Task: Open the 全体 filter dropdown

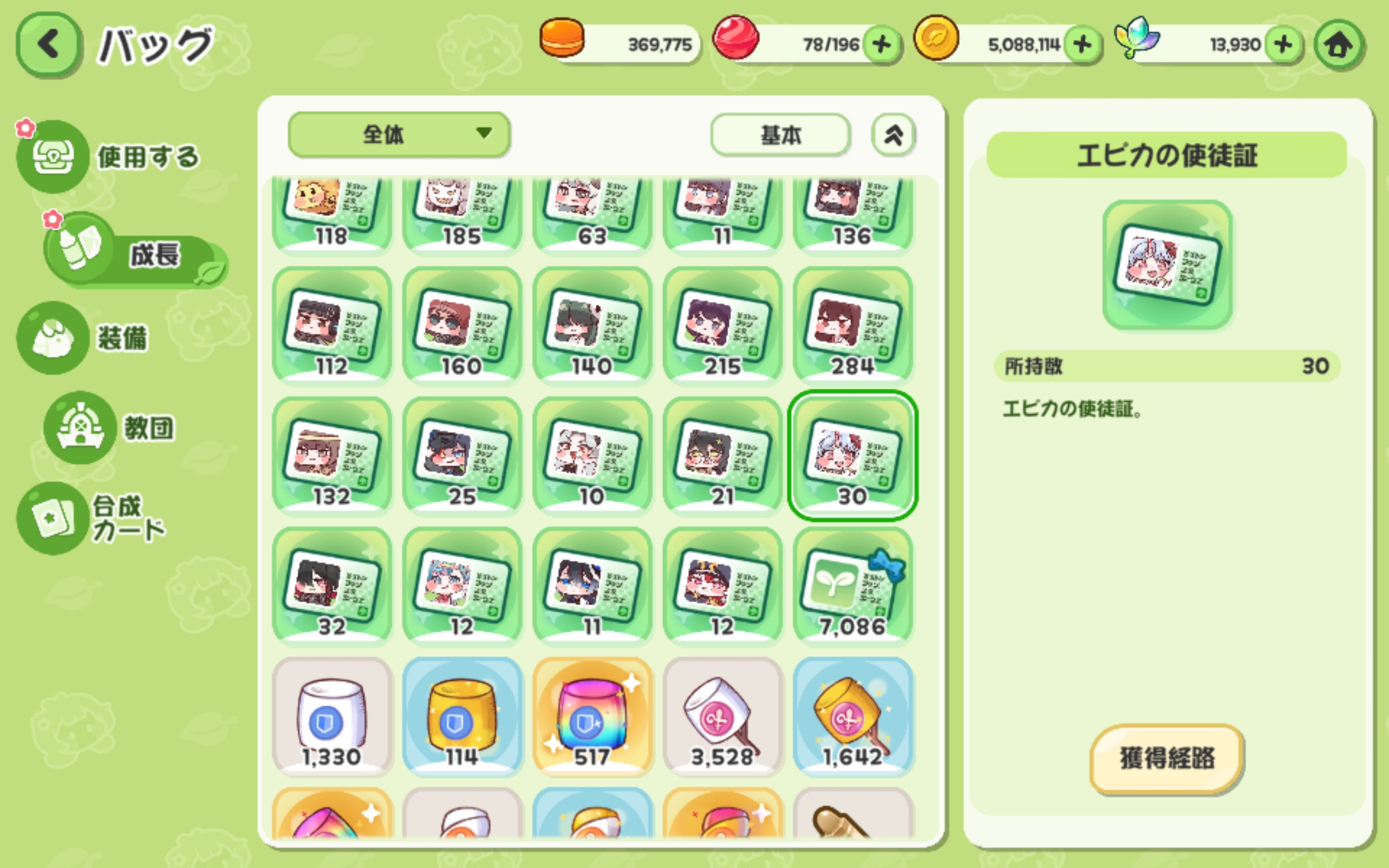Action: pos(399,135)
